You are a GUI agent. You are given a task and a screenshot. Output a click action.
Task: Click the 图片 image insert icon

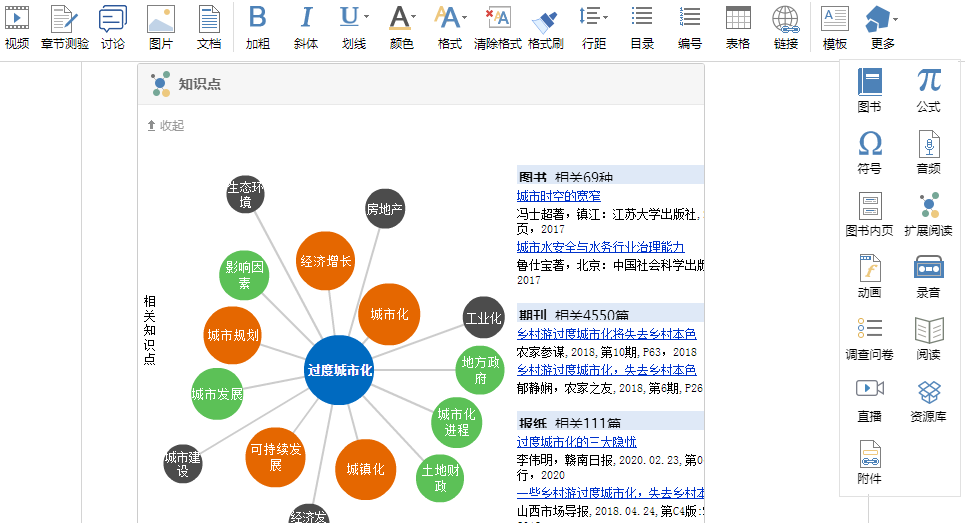(x=160, y=27)
